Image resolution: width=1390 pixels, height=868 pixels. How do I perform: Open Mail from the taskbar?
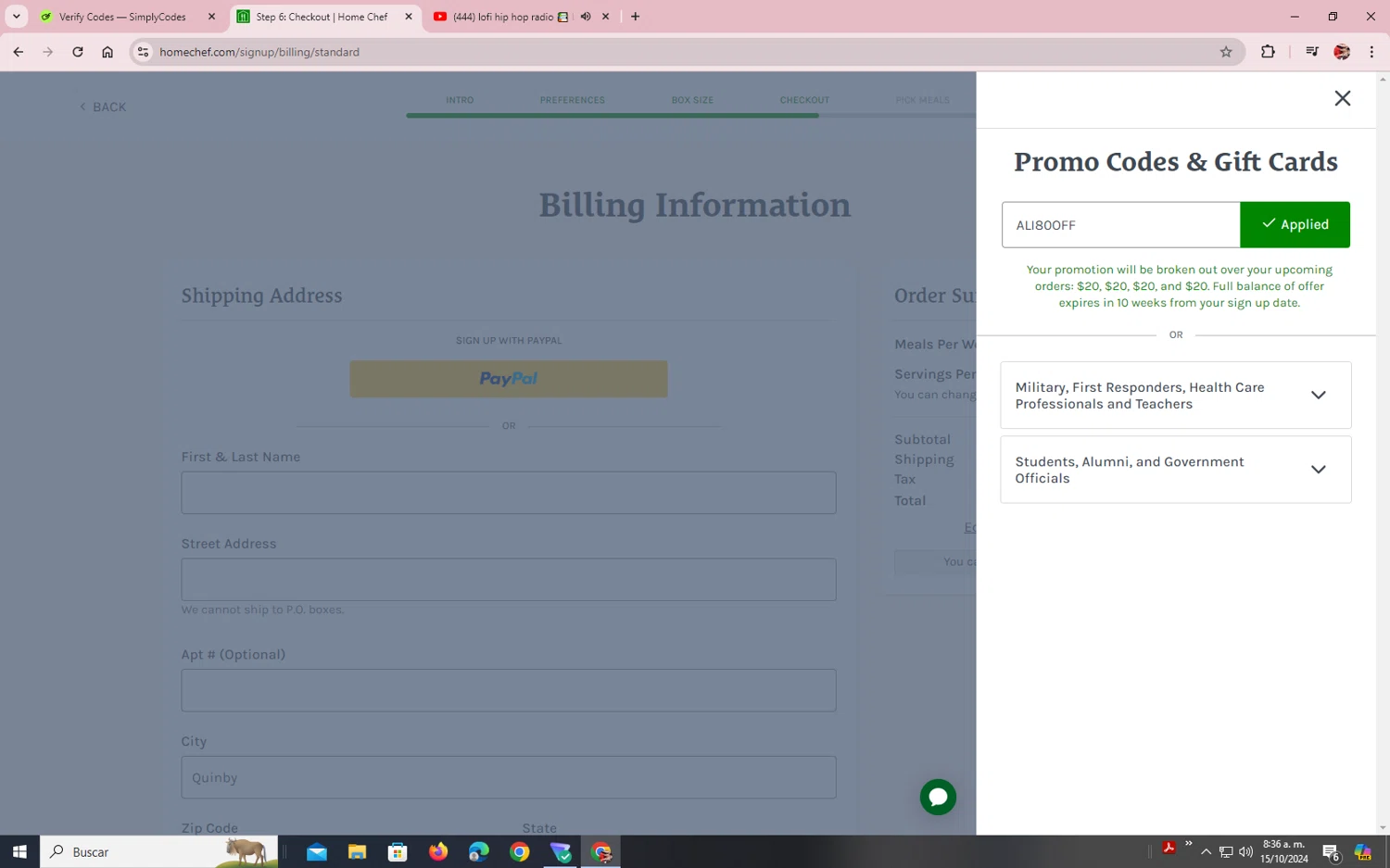click(x=317, y=851)
